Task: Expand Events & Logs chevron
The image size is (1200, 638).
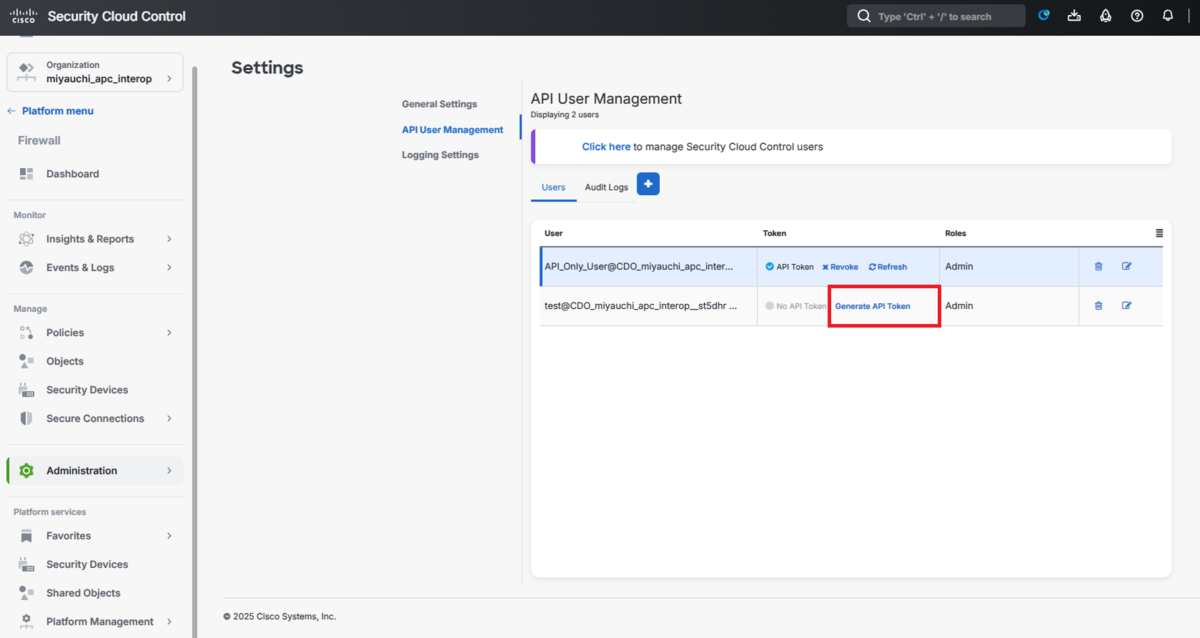Action: [x=169, y=268]
